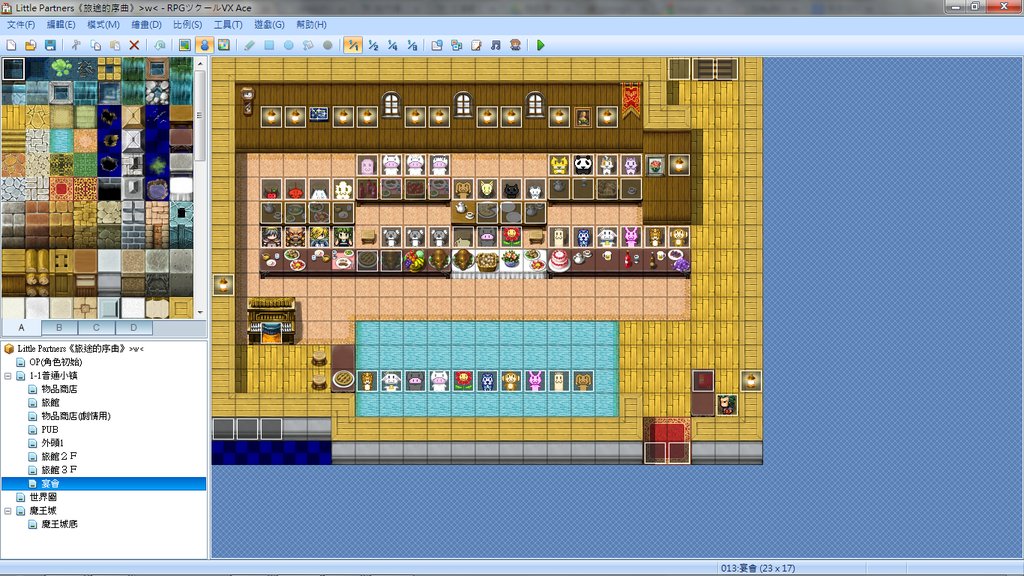Select the 旅館３Ｆ map

click(x=59, y=470)
